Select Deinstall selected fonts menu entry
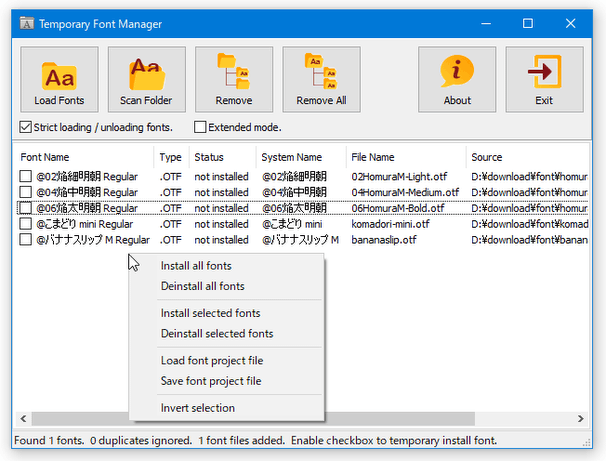The height and width of the screenshot is (461, 606). pos(226,334)
